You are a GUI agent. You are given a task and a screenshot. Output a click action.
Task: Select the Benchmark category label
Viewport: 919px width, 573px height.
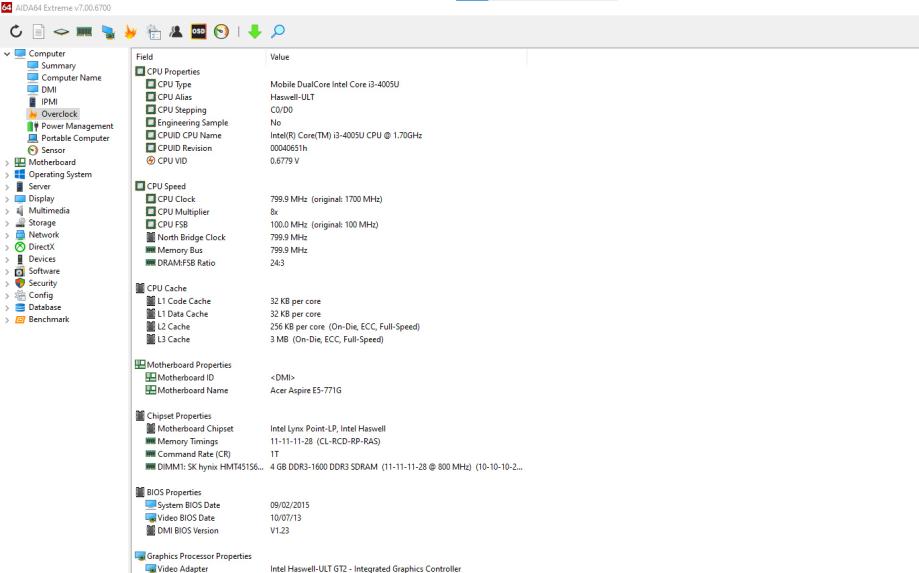pos(49,319)
